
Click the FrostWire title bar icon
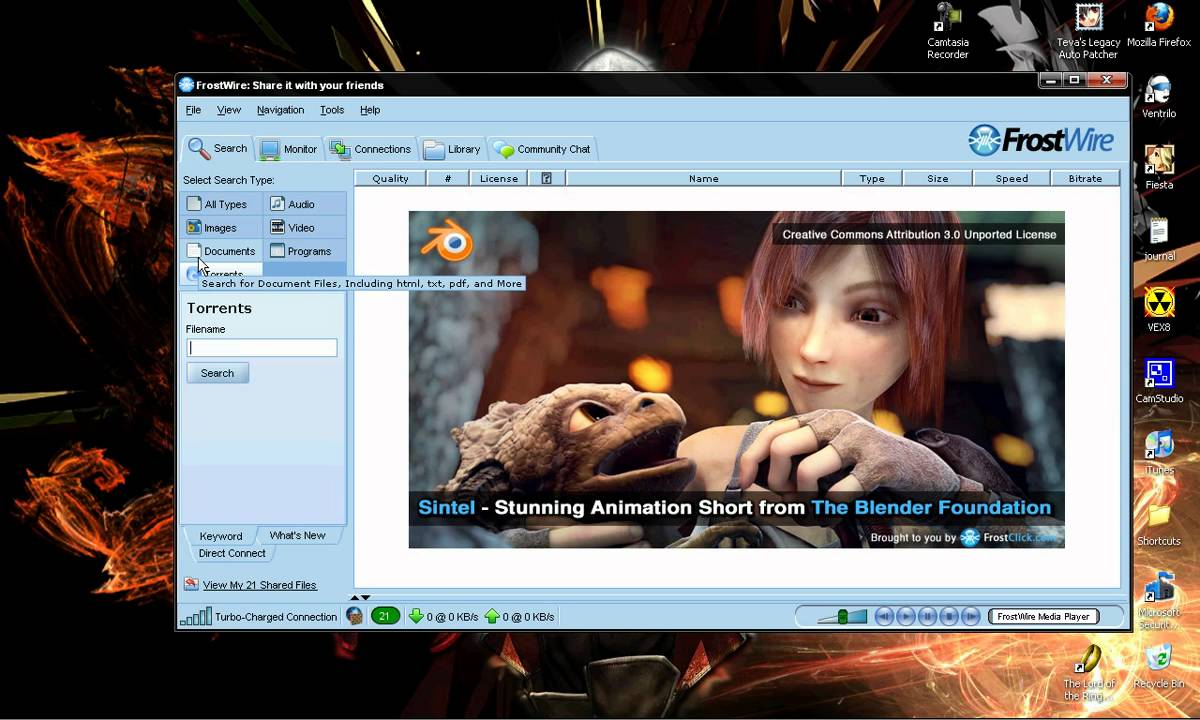186,85
